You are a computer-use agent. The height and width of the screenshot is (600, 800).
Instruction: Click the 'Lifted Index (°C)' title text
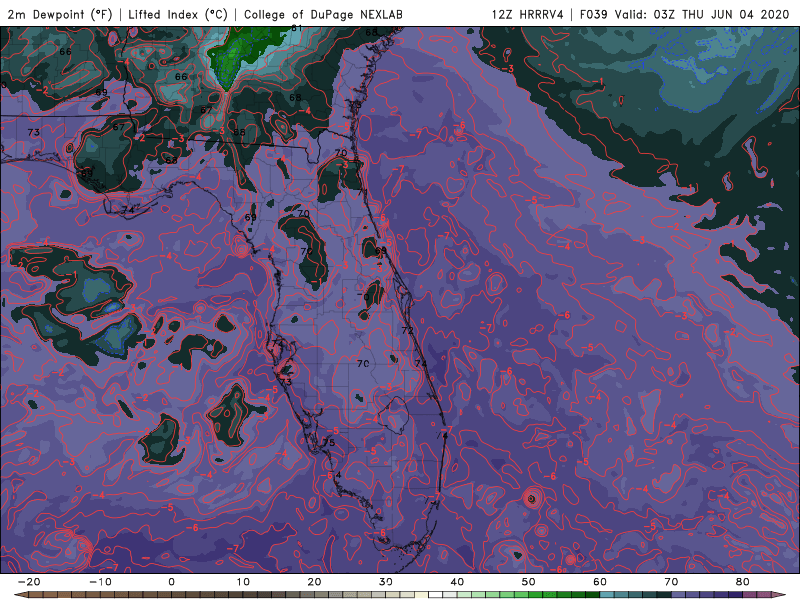coord(178,15)
